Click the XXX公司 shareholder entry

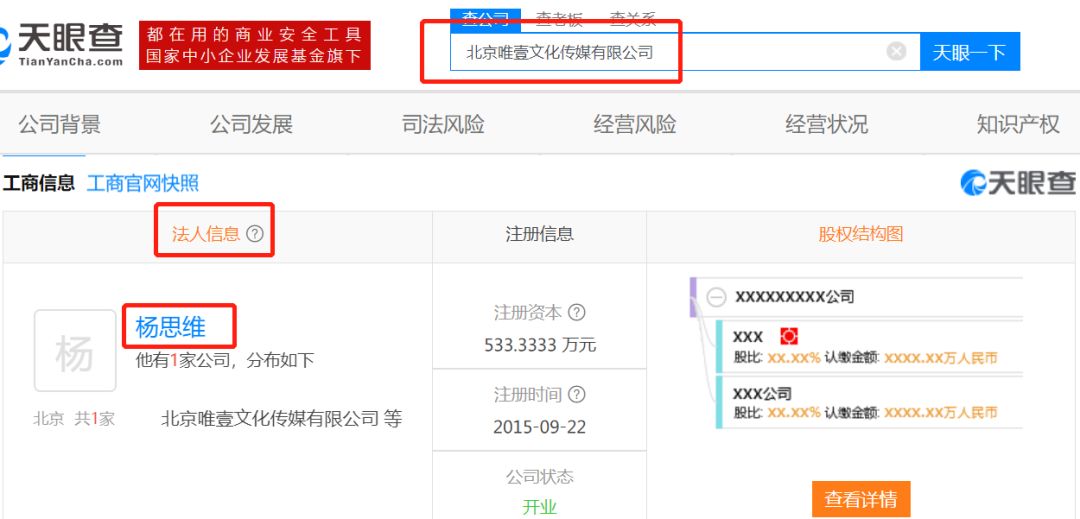point(762,394)
